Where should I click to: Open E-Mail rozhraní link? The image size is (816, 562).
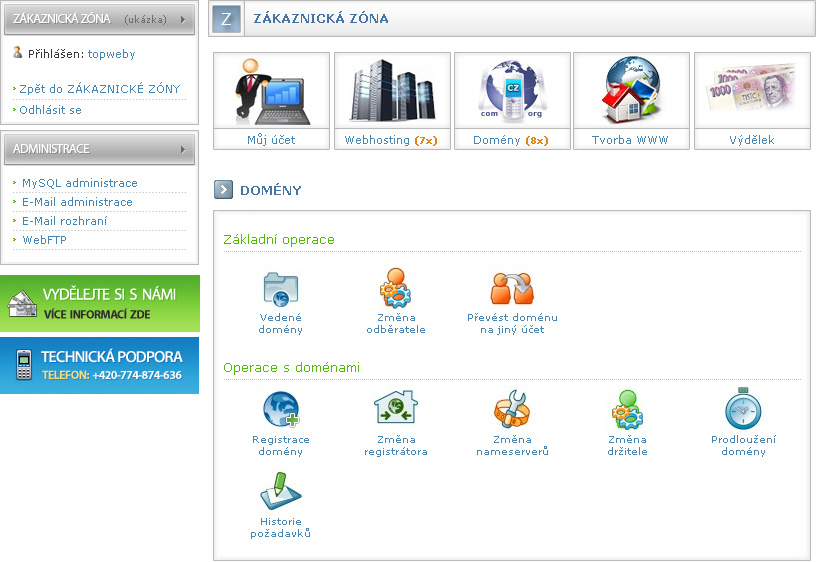65,221
